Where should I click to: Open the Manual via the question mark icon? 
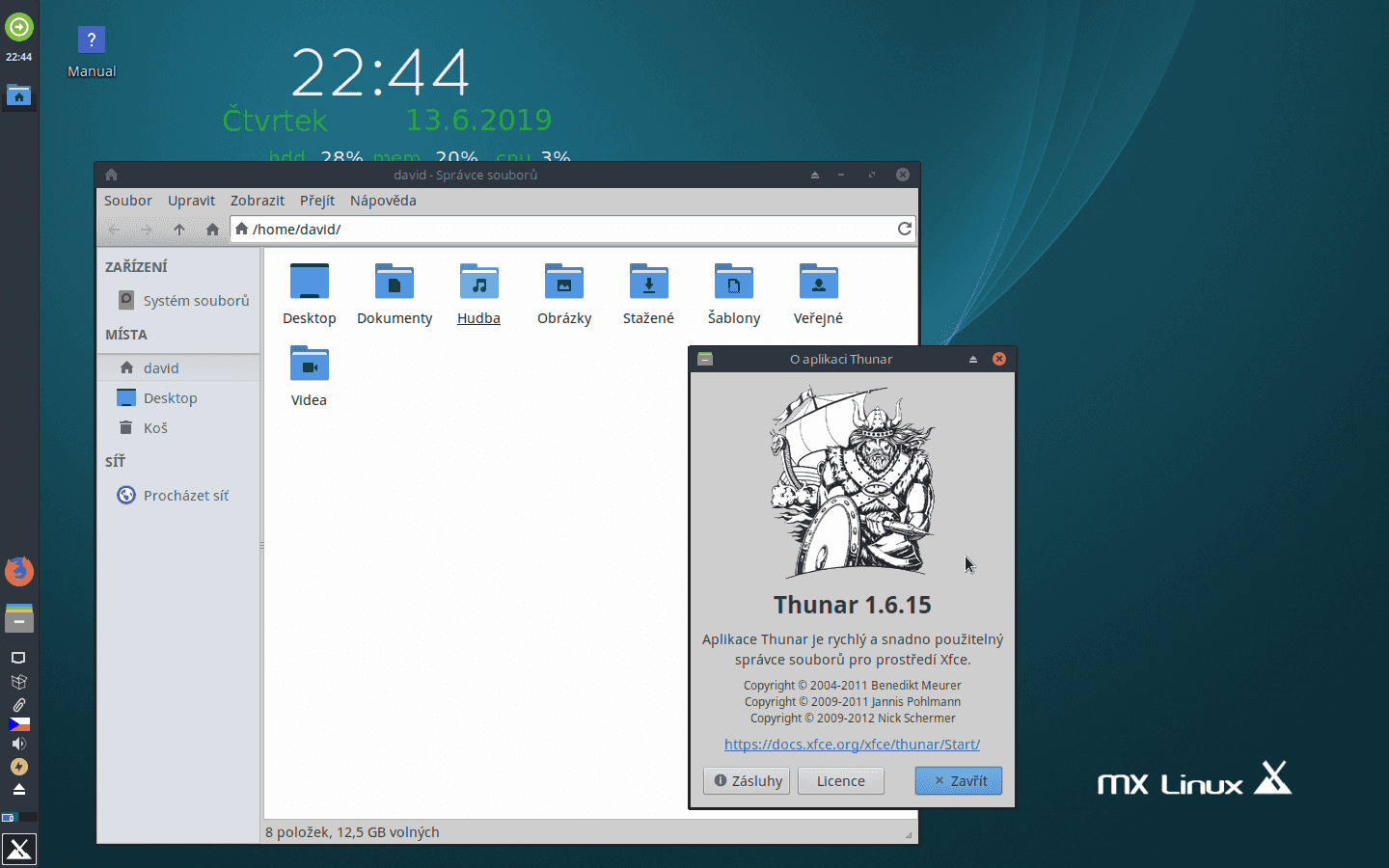91,40
